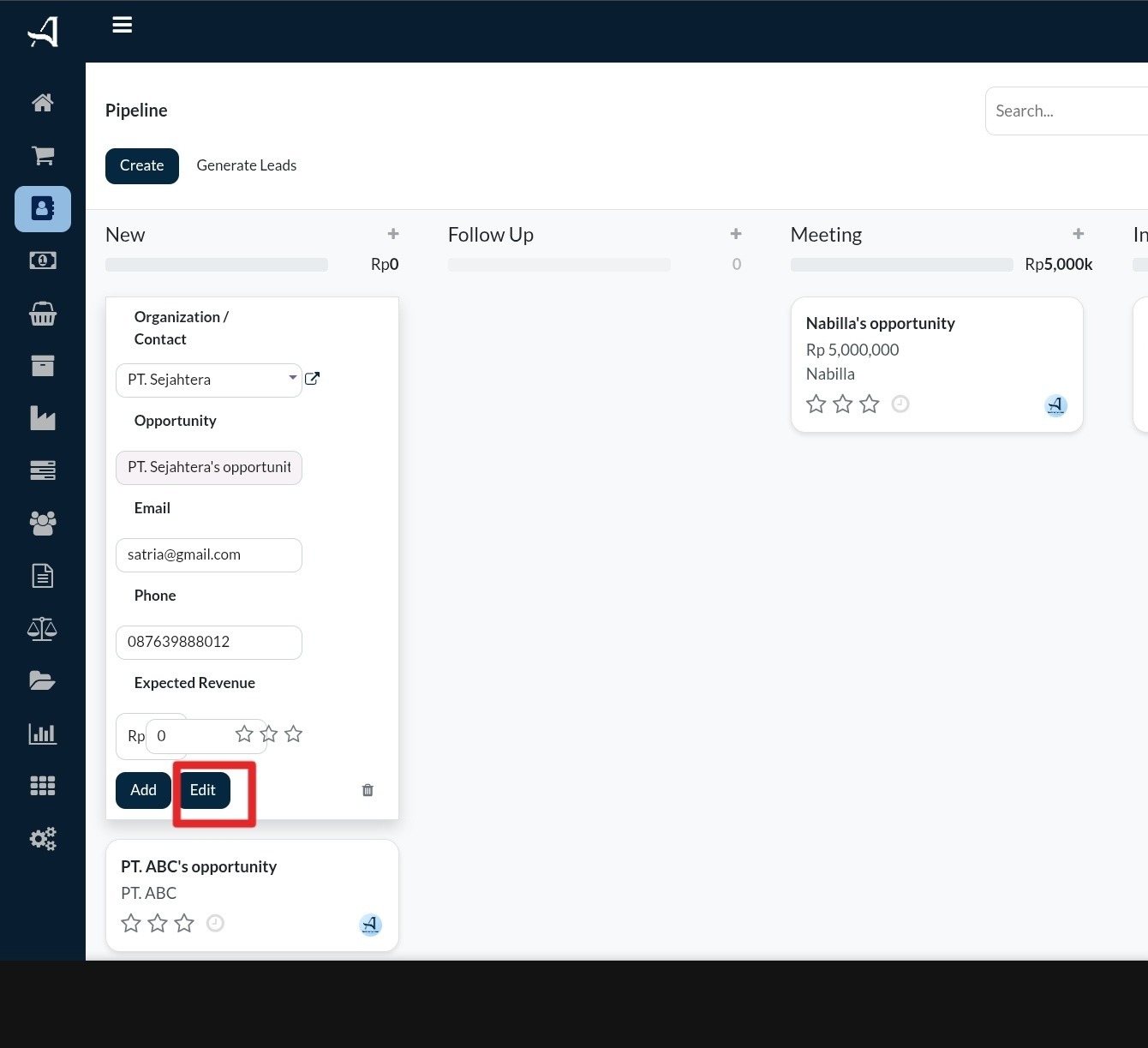Open the apps grid icon in the sidebar
The height and width of the screenshot is (1048, 1148).
tap(43, 786)
